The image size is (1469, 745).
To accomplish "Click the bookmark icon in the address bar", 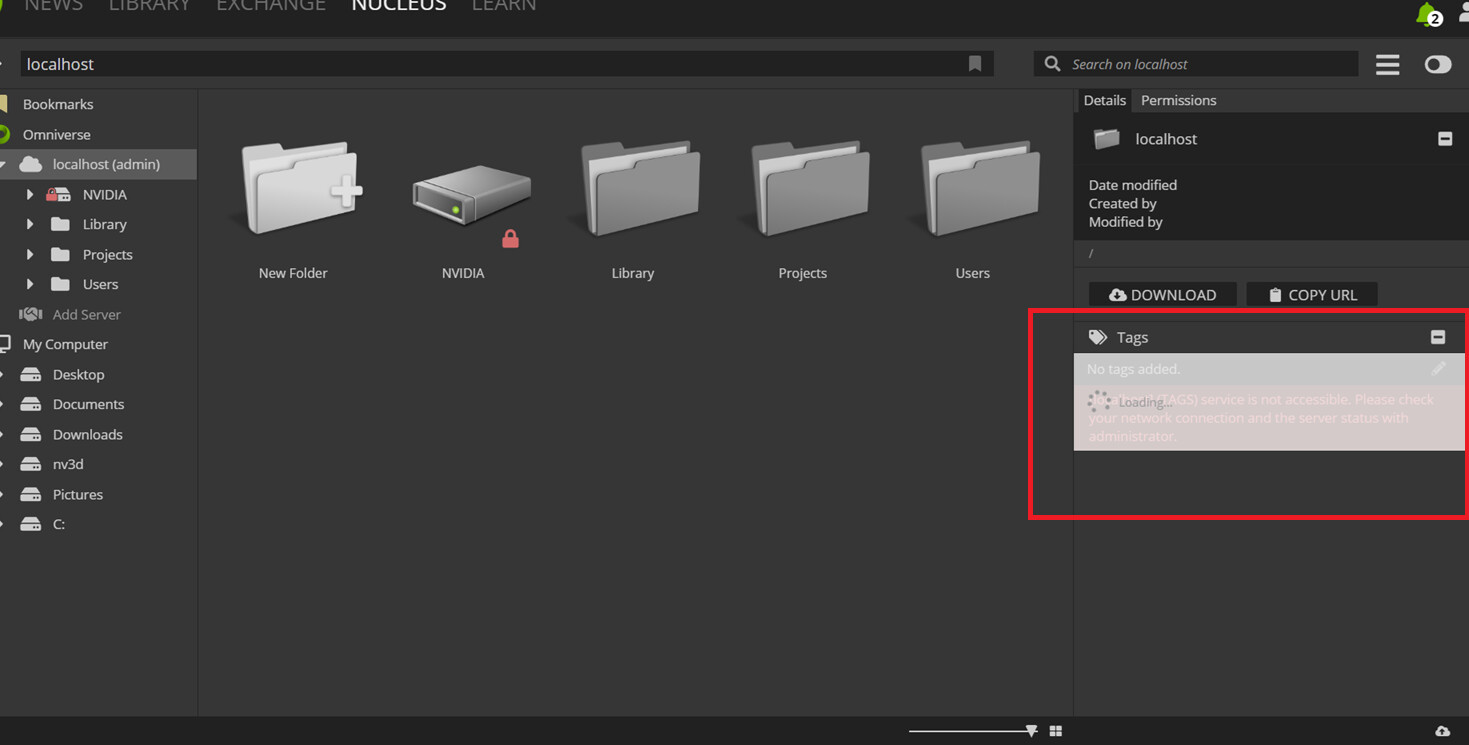I will [x=975, y=63].
